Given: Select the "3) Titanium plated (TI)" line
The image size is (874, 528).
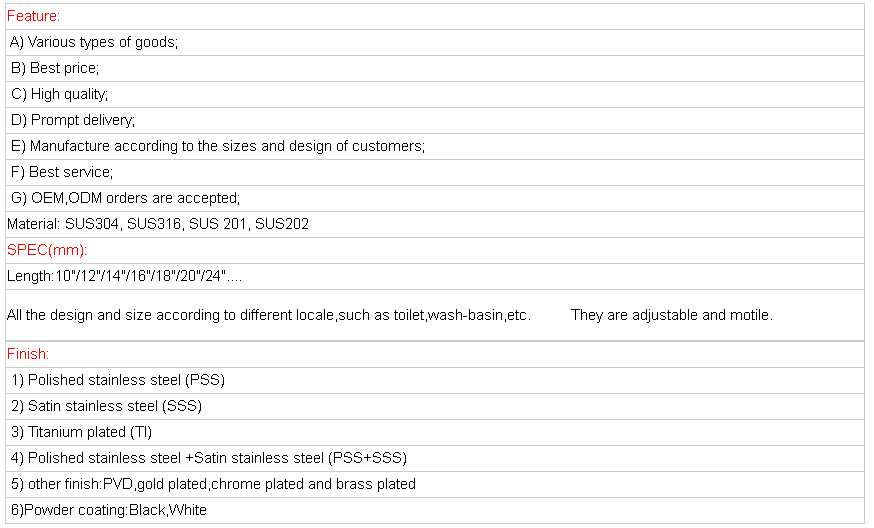Looking at the screenshot, I should click(x=82, y=432).
